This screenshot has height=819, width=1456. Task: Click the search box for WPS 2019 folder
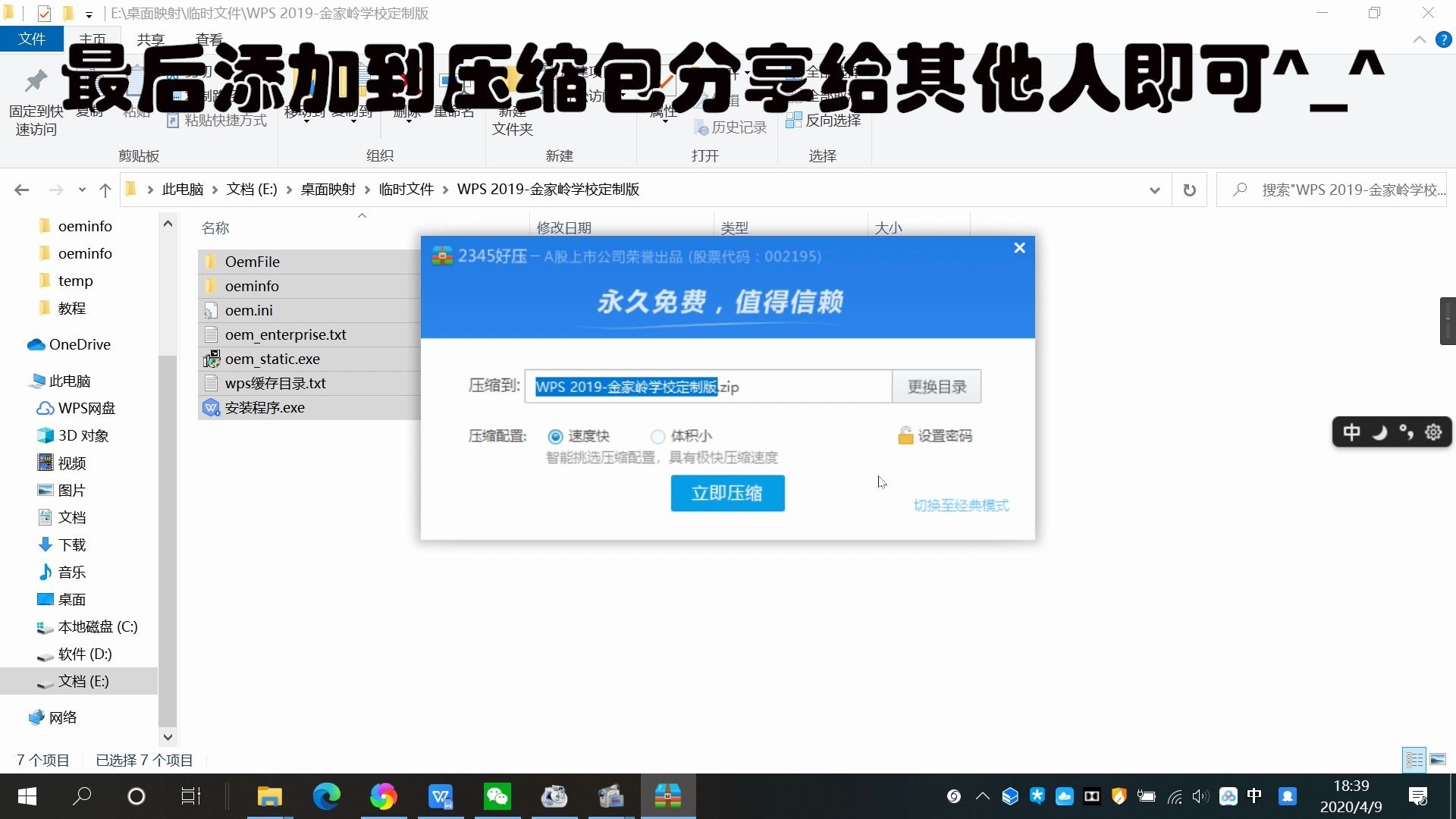1332,190
